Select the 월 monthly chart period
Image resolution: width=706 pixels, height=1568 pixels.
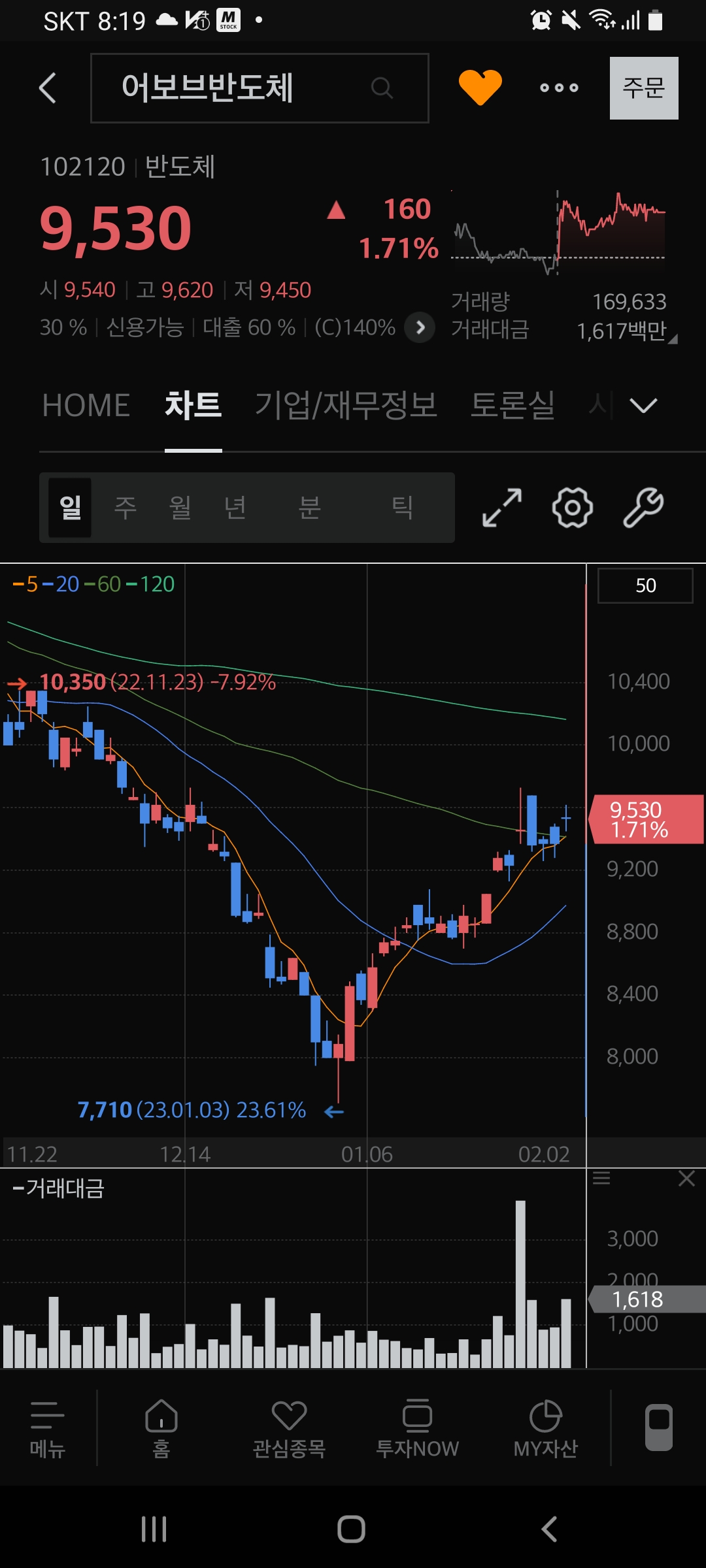coord(180,507)
